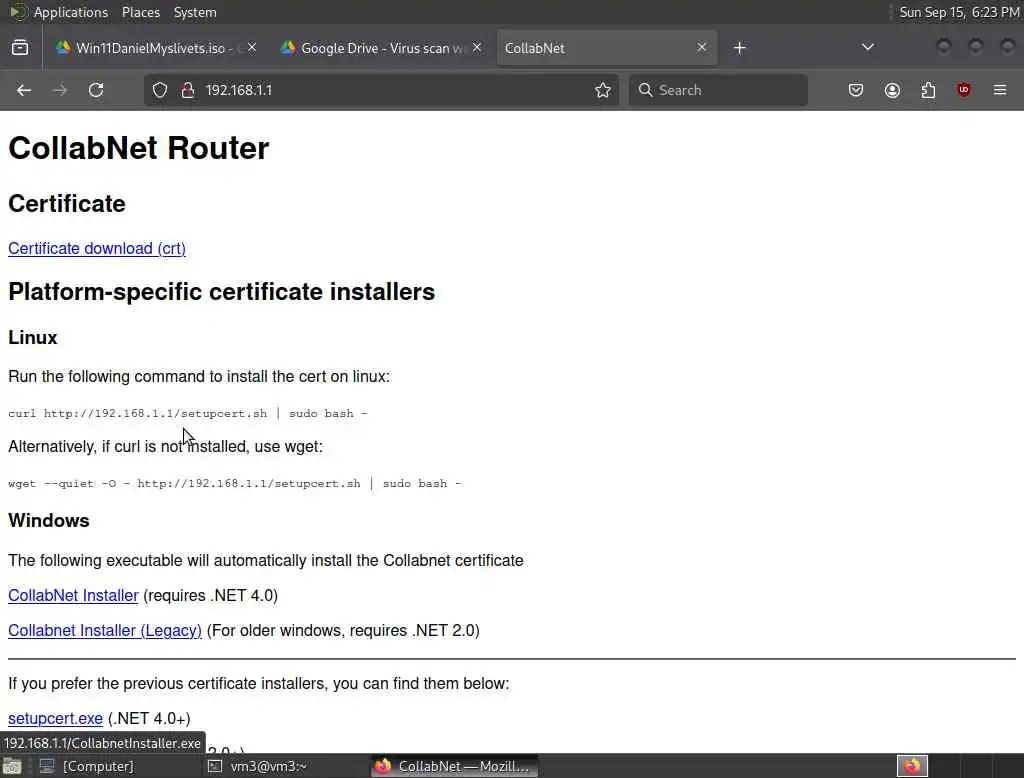Screen dimensions: 1024x778
Task: Open the insecure connection padlock icon
Action: 188,90
